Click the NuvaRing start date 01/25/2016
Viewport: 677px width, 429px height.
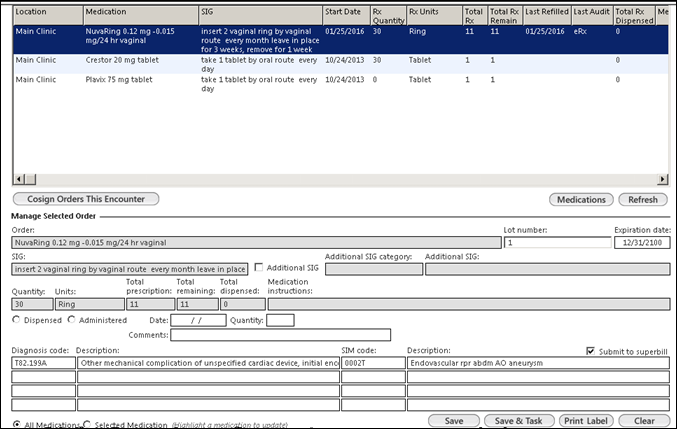coord(345,32)
